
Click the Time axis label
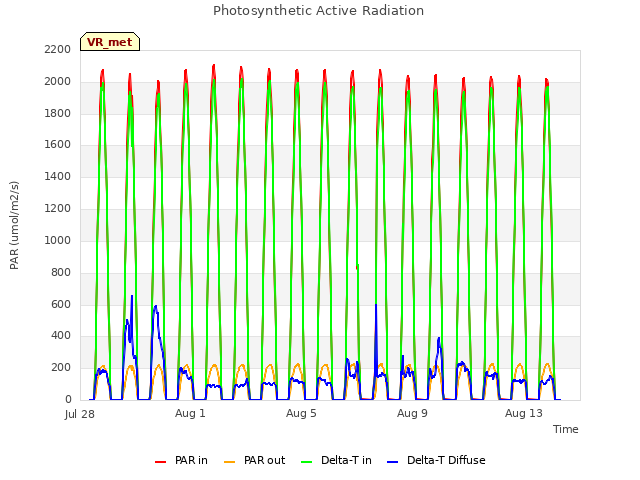pos(566,429)
